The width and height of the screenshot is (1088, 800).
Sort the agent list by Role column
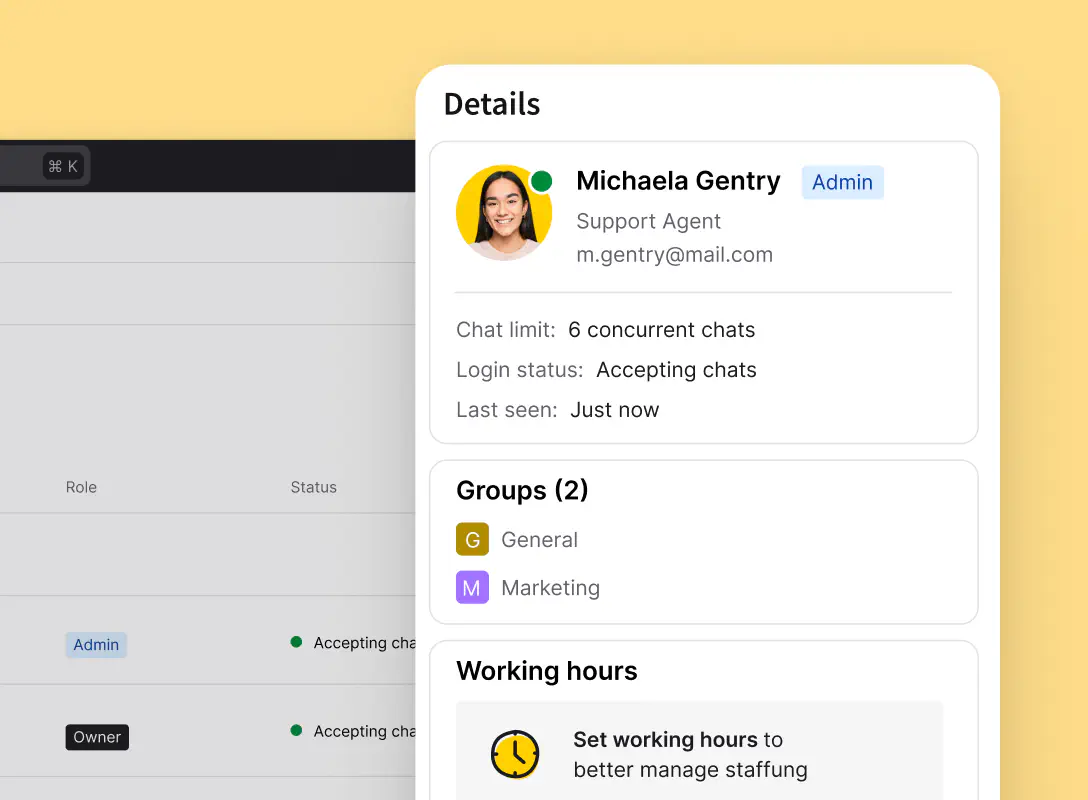click(81, 487)
